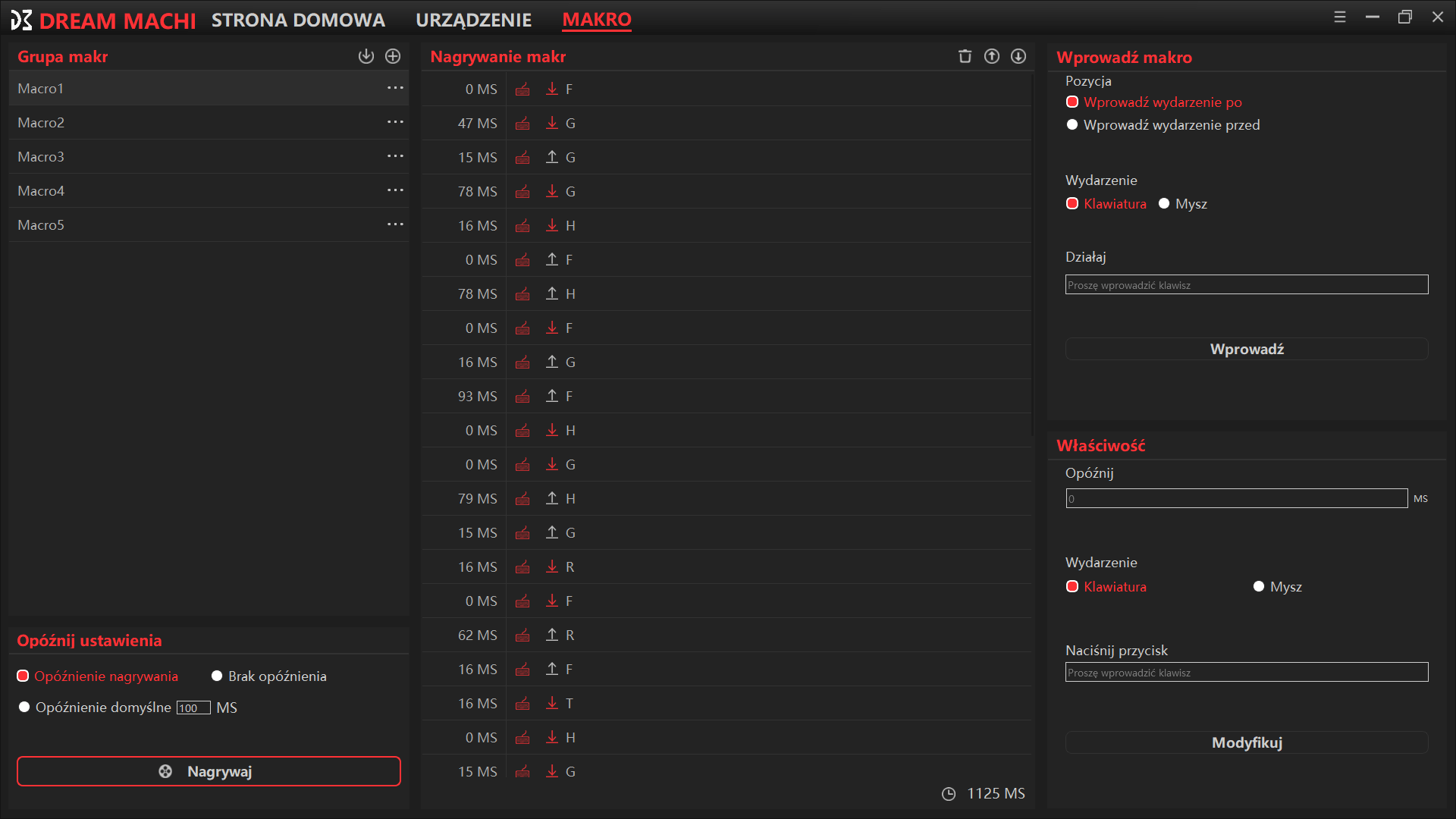
Task: Click the clock icon next to 1125 MS
Action: click(x=949, y=794)
